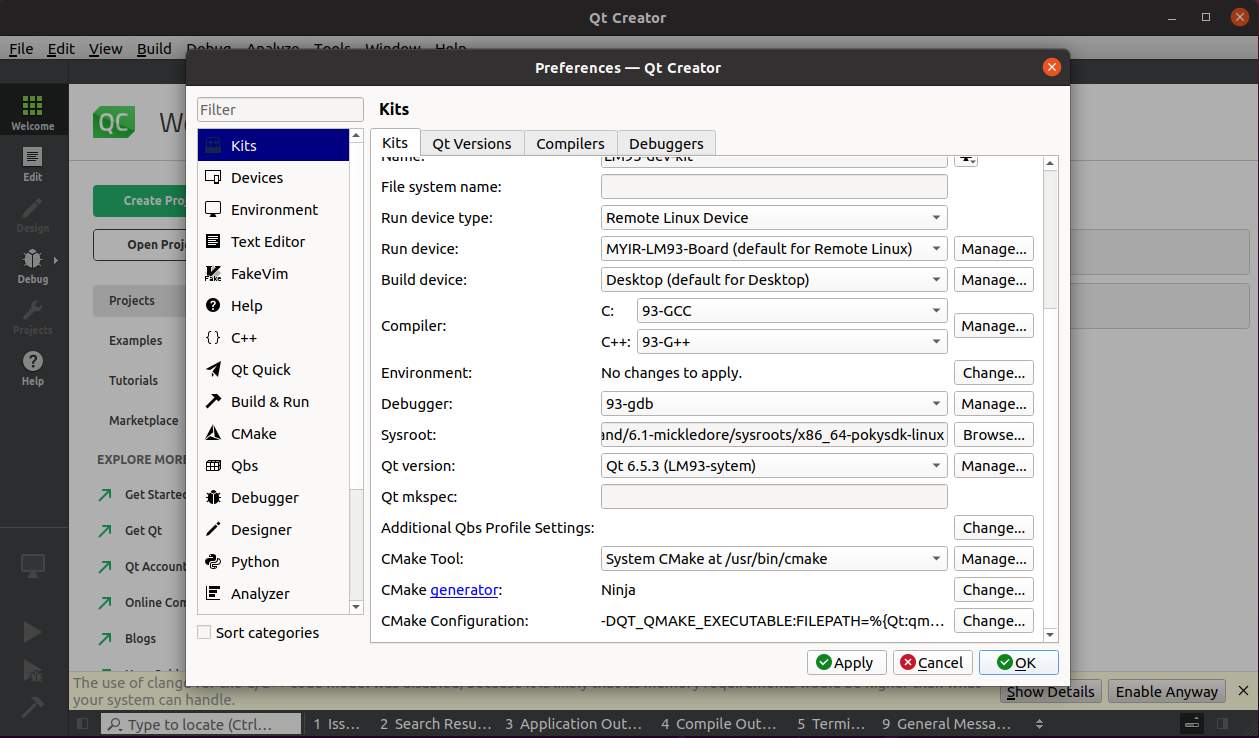Image resolution: width=1259 pixels, height=738 pixels.
Task: Select the FakeVim category icon
Action: tap(213, 274)
